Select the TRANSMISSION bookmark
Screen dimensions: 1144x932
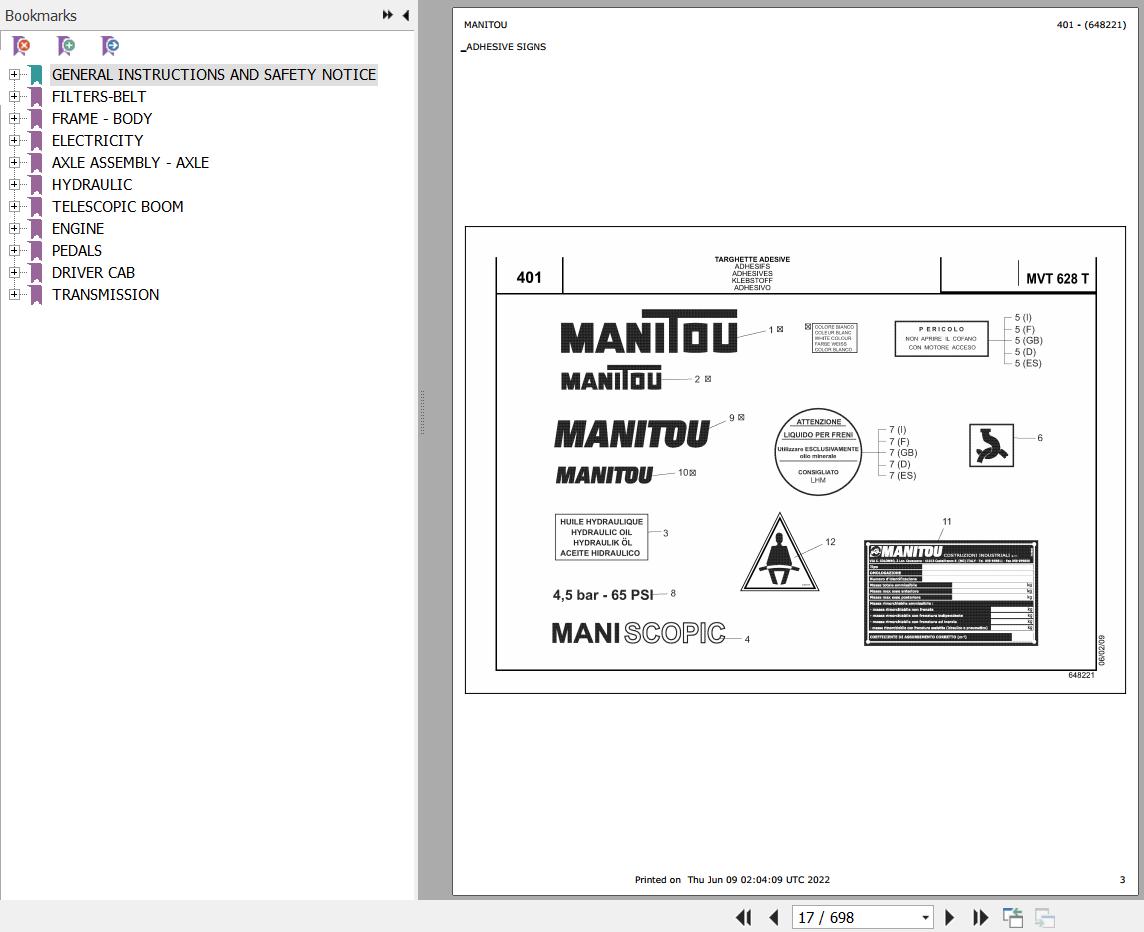(x=105, y=294)
